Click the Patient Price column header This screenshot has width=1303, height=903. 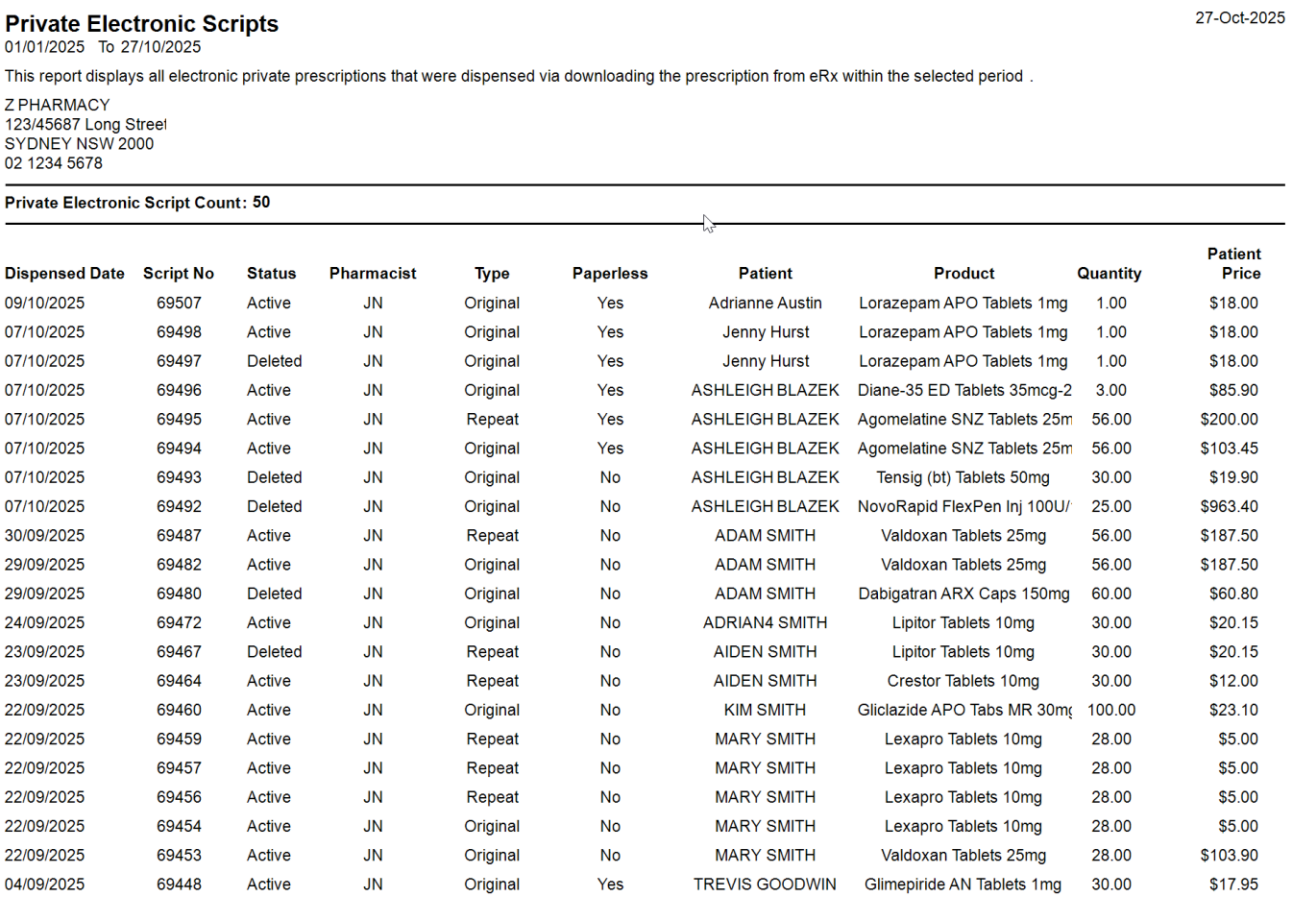[1235, 264]
